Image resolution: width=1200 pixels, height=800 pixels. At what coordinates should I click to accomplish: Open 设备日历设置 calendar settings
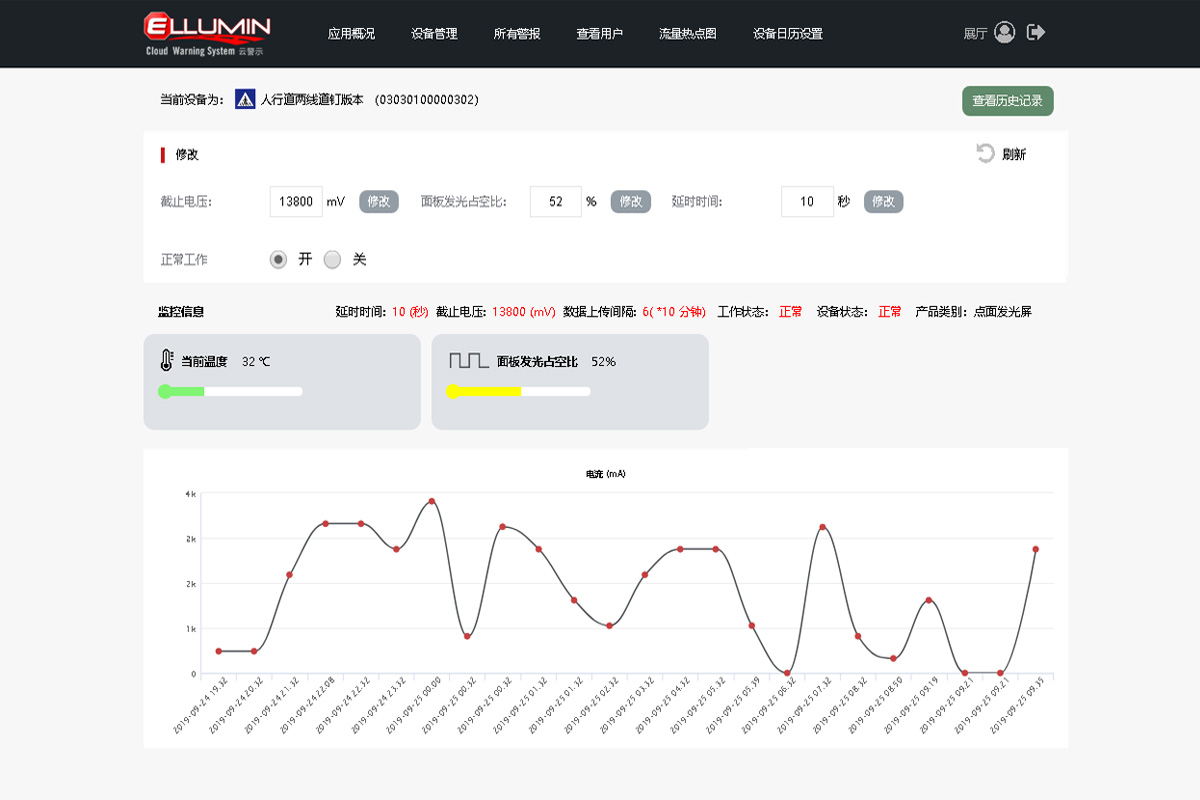787,33
